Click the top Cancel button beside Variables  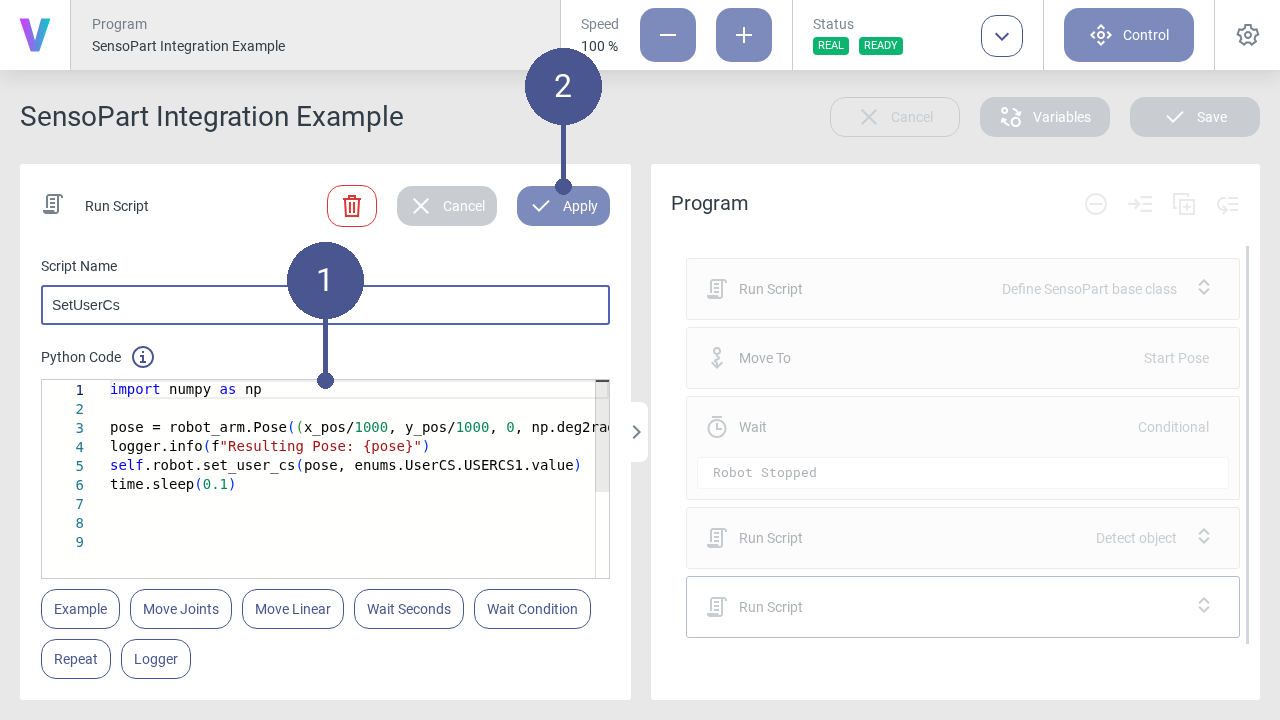(x=895, y=117)
